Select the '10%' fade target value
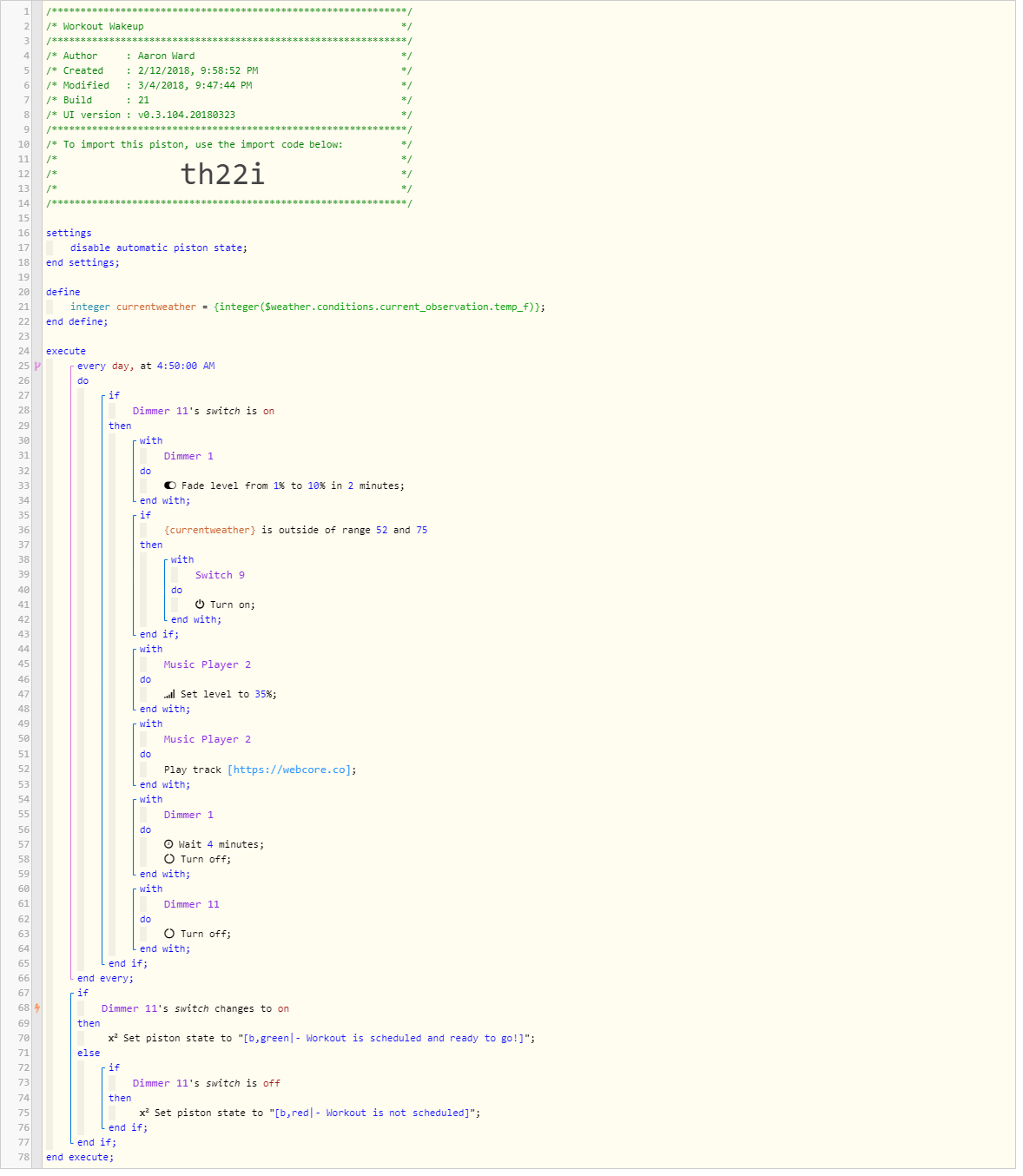1023x1176 pixels. (x=316, y=486)
